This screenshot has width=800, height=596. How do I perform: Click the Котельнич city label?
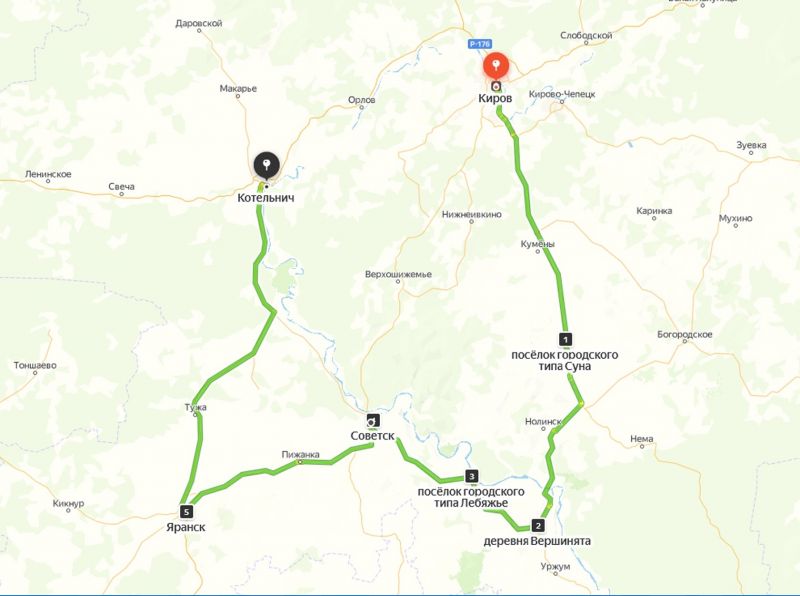[x=265, y=198]
